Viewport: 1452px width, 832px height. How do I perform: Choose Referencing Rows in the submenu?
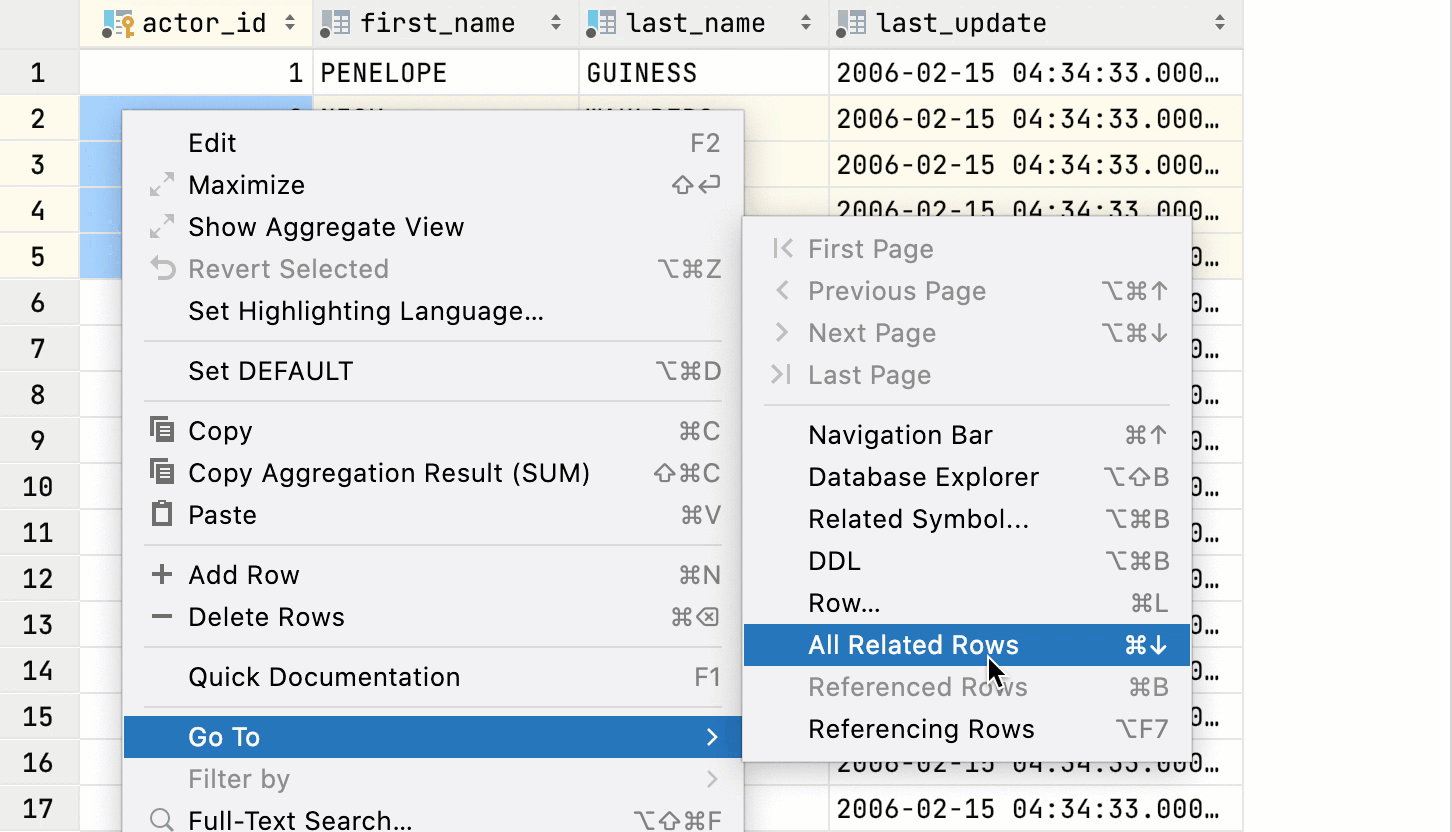tap(920, 729)
